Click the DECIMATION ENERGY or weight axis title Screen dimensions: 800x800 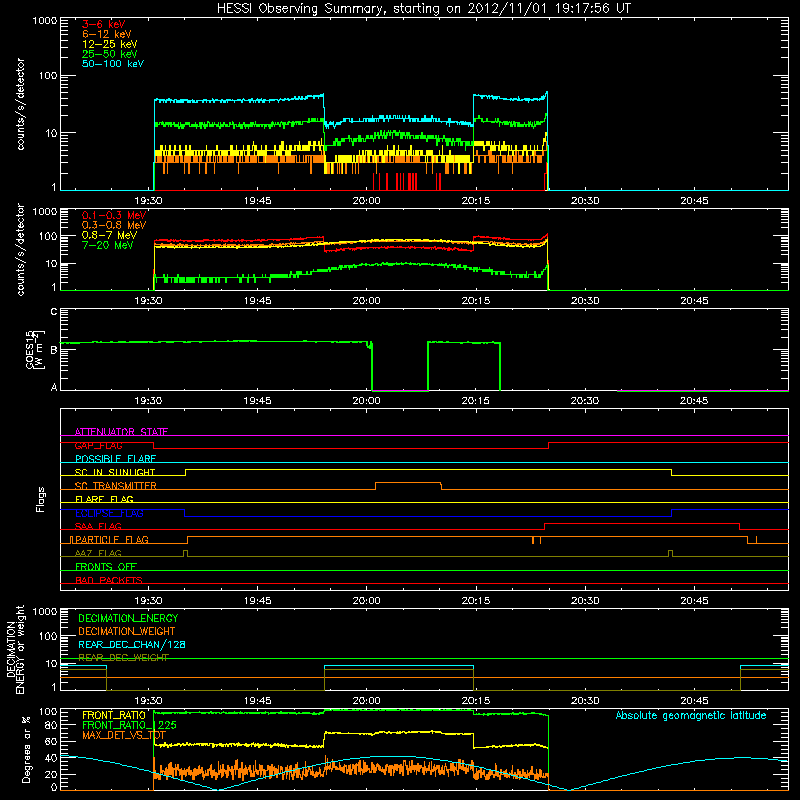point(15,649)
